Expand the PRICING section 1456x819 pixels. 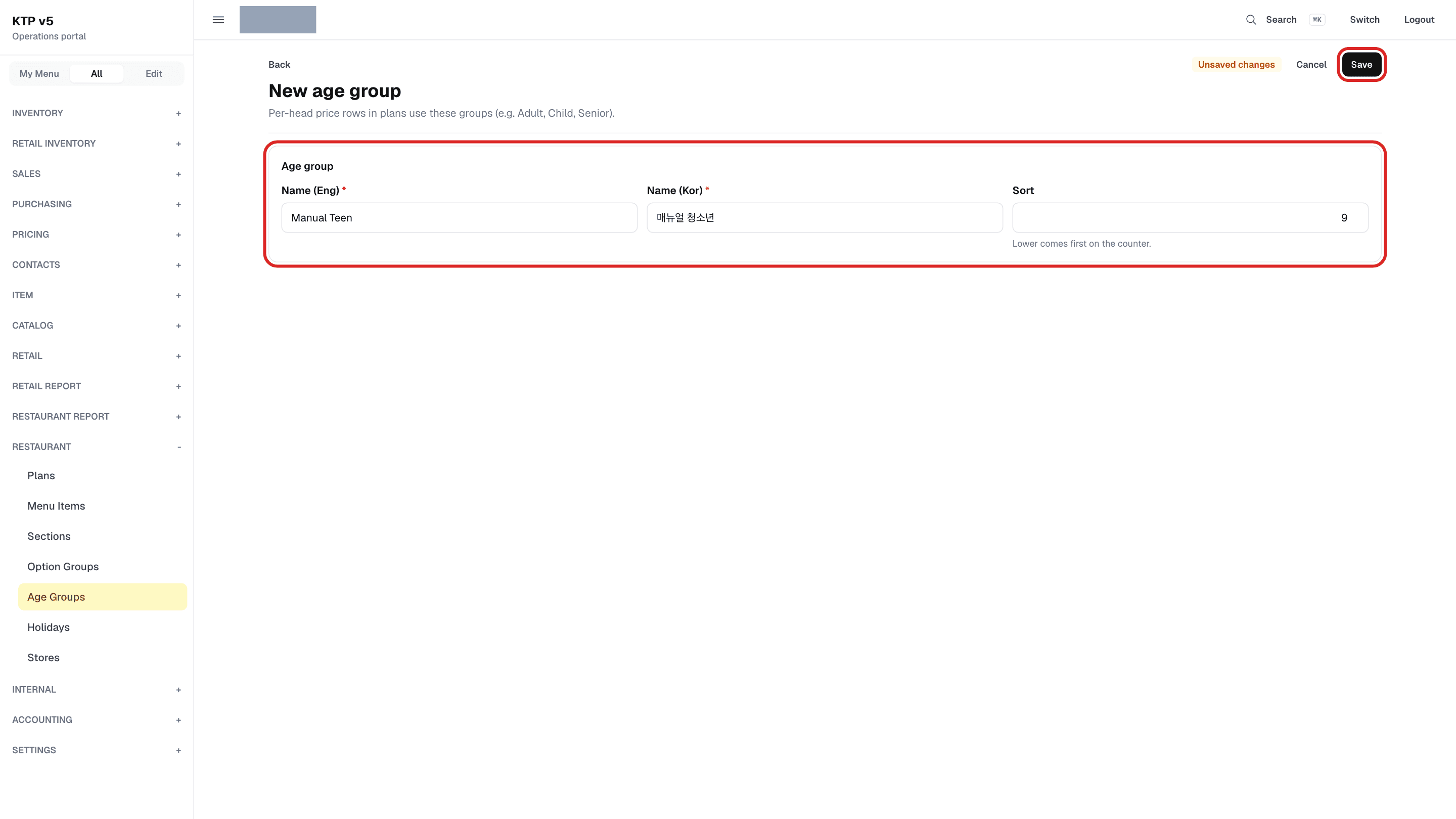pos(97,235)
